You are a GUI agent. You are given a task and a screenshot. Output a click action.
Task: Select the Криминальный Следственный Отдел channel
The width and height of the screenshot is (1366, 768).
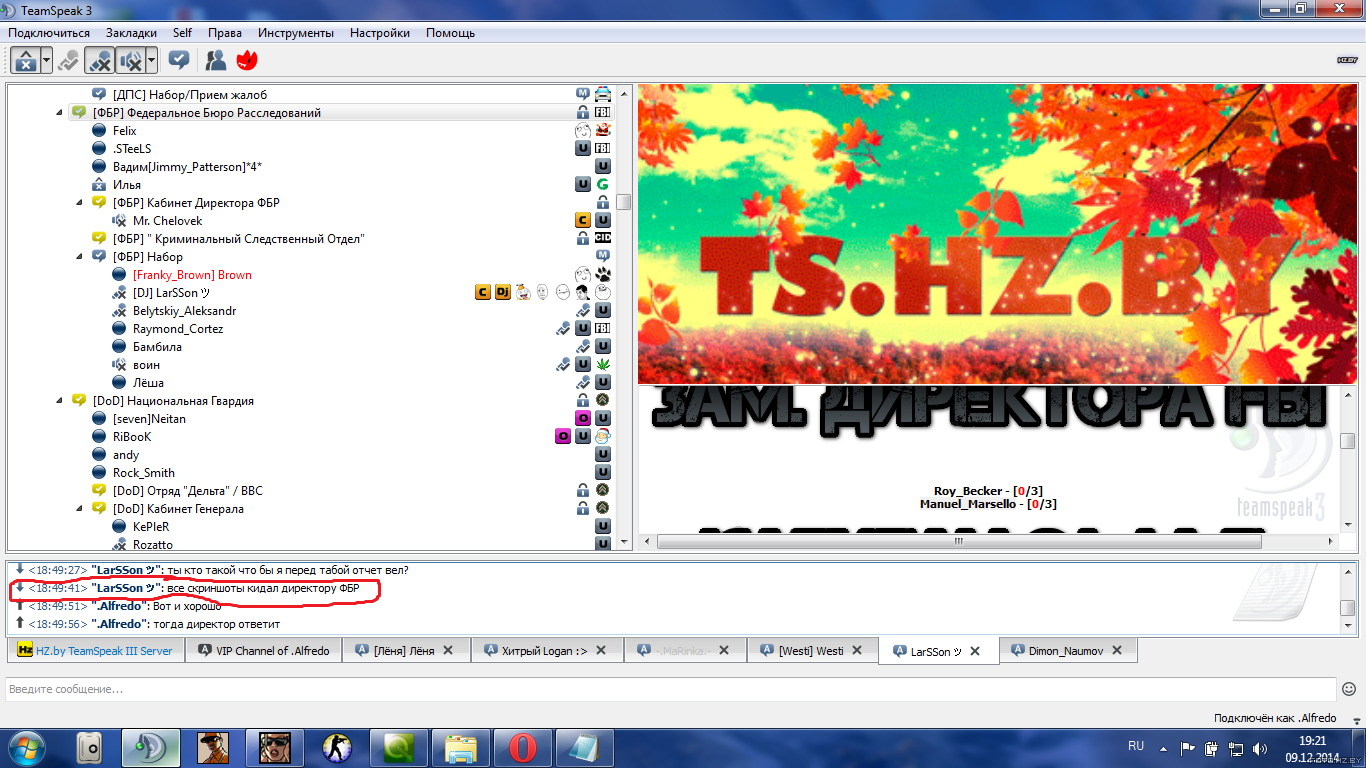pos(238,239)
